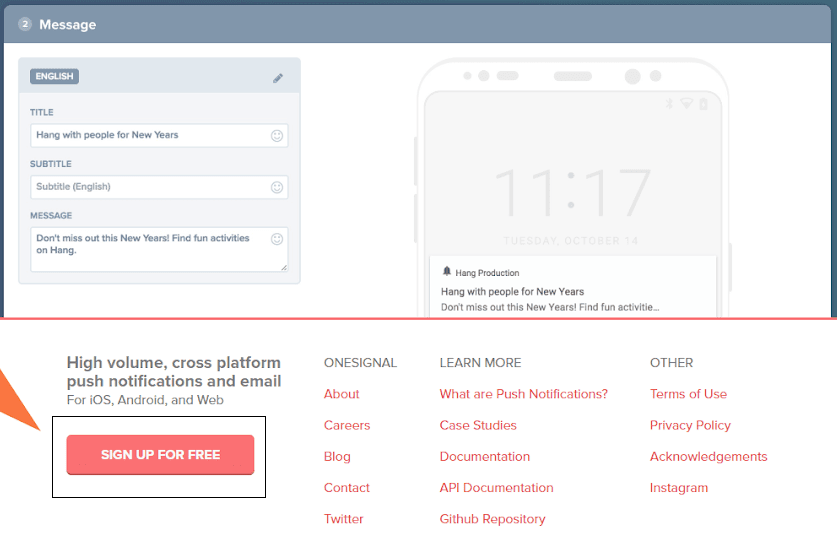The image size is (837, 536).
Task: Click the MESSAGE field label
Action: (51, 216)
